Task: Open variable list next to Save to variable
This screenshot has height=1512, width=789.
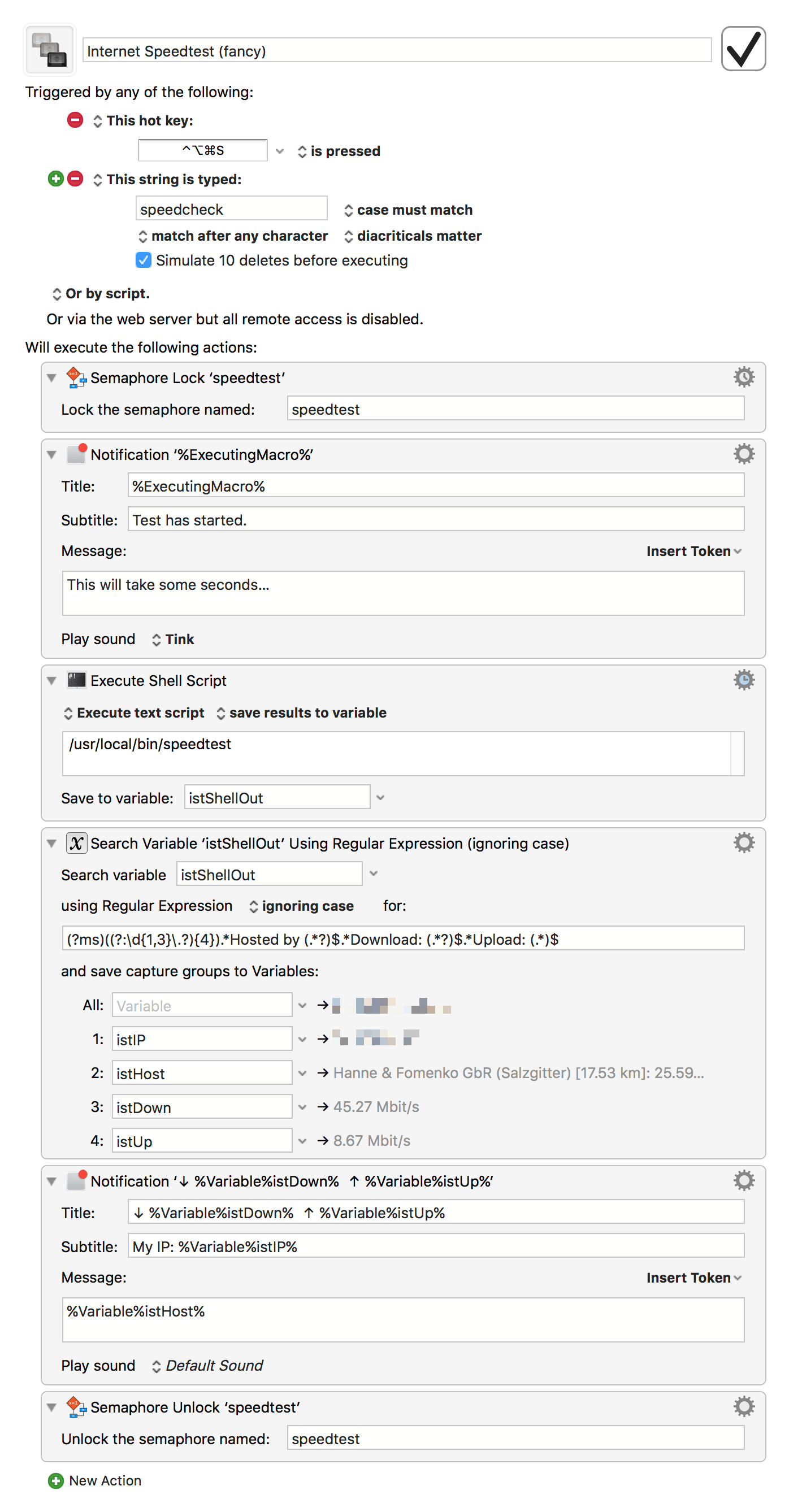Action: pyautogui.click(x=380, y=798)
